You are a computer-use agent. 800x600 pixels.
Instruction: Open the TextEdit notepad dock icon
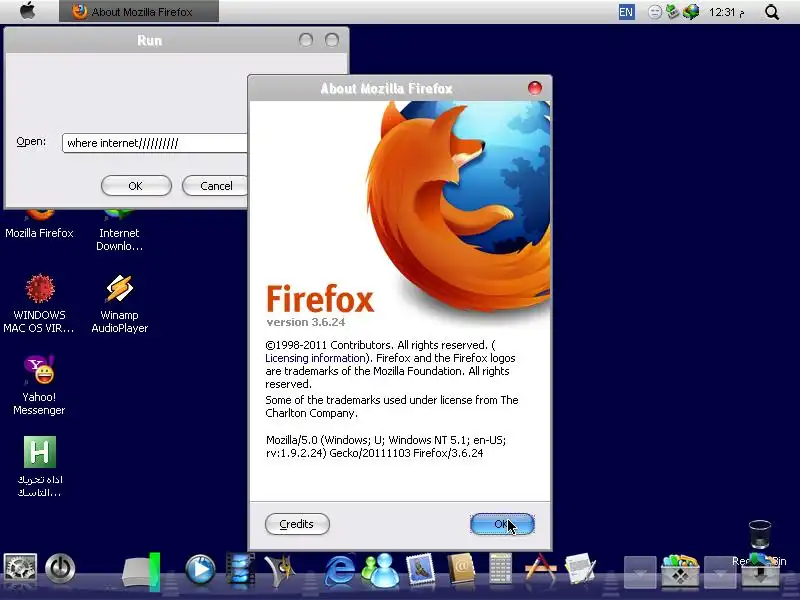pyautogui.click(x=580, y=568)
